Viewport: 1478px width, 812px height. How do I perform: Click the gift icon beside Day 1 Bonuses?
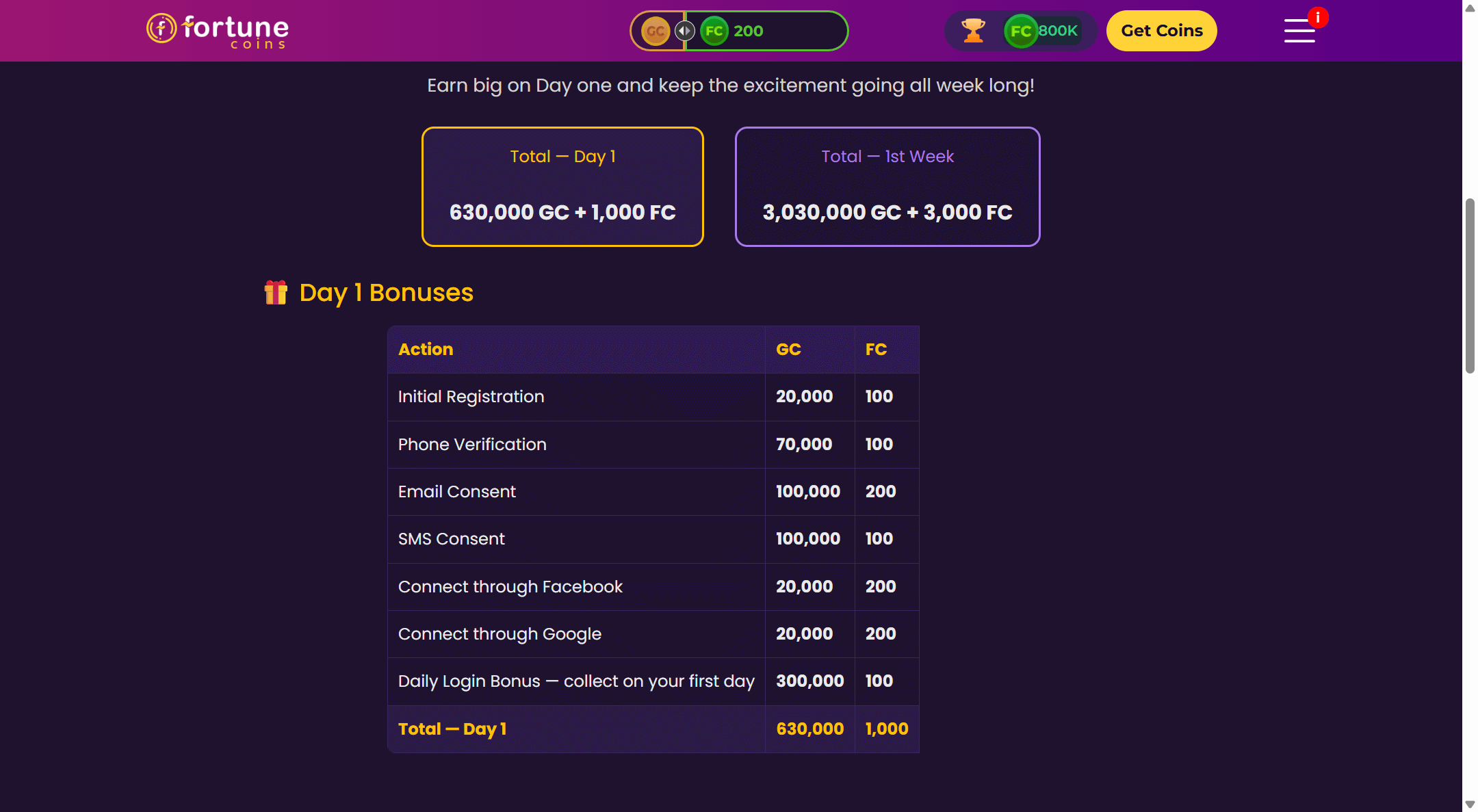(276, 293)
